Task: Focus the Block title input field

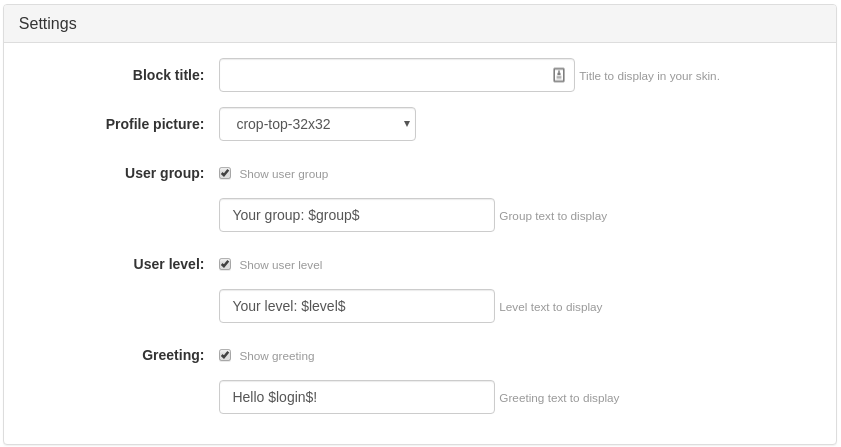Action: [396, 75]
